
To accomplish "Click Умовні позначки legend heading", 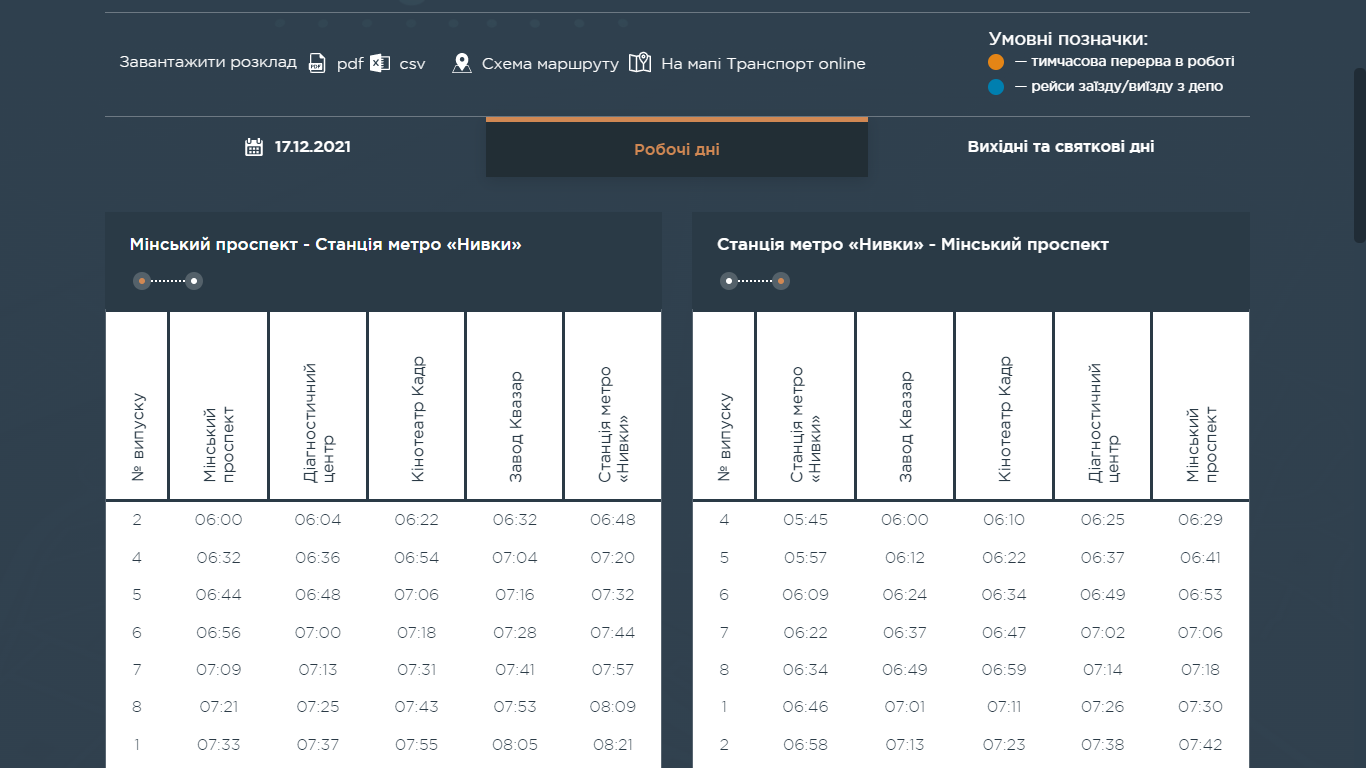I will click(x=1068, y=39).
